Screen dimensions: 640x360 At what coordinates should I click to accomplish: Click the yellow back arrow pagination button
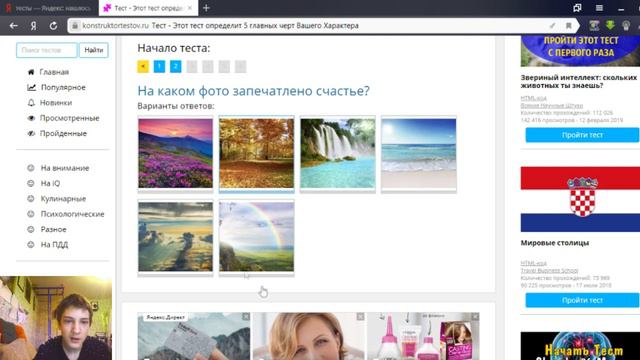(143, 67)
